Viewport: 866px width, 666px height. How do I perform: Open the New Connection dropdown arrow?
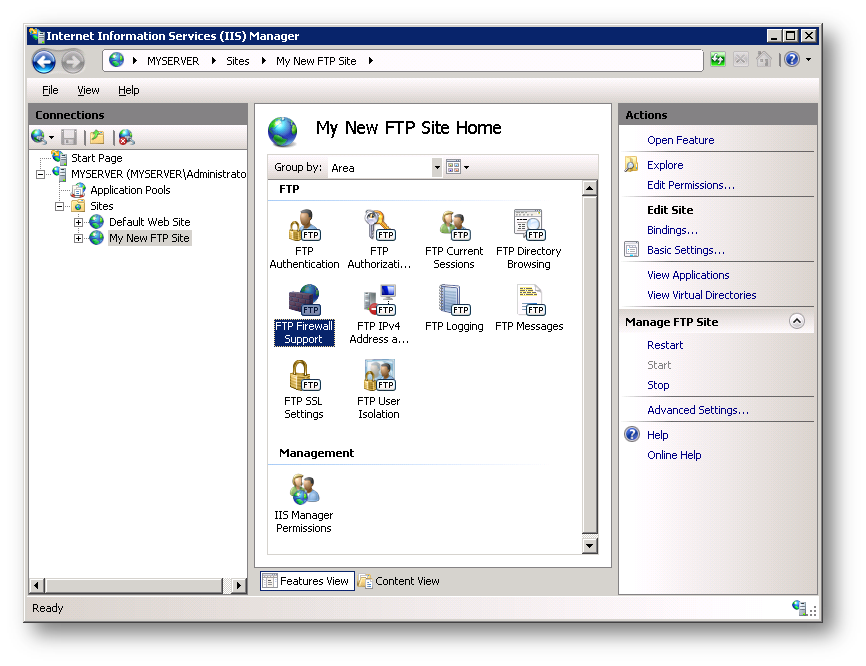[x=51, y=137]
